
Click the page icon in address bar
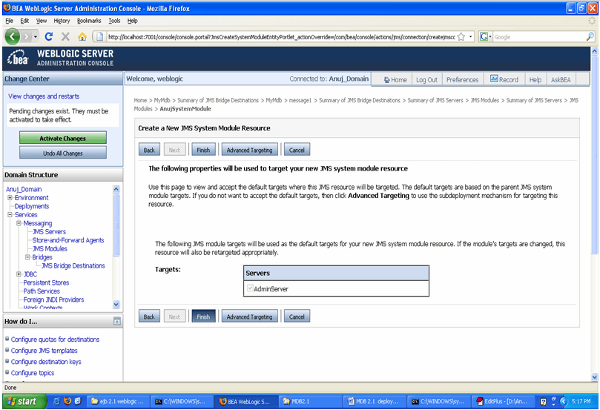[x=100, y=37]
